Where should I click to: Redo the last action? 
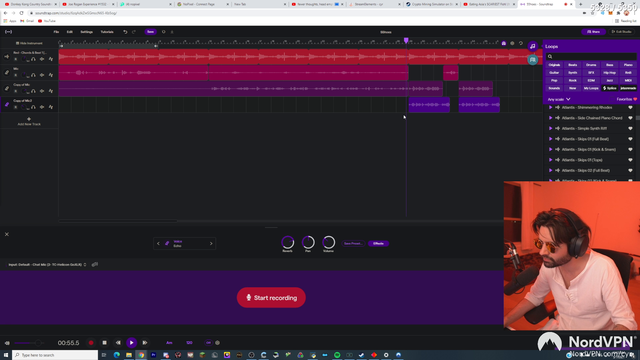click(x=133, y=32)
